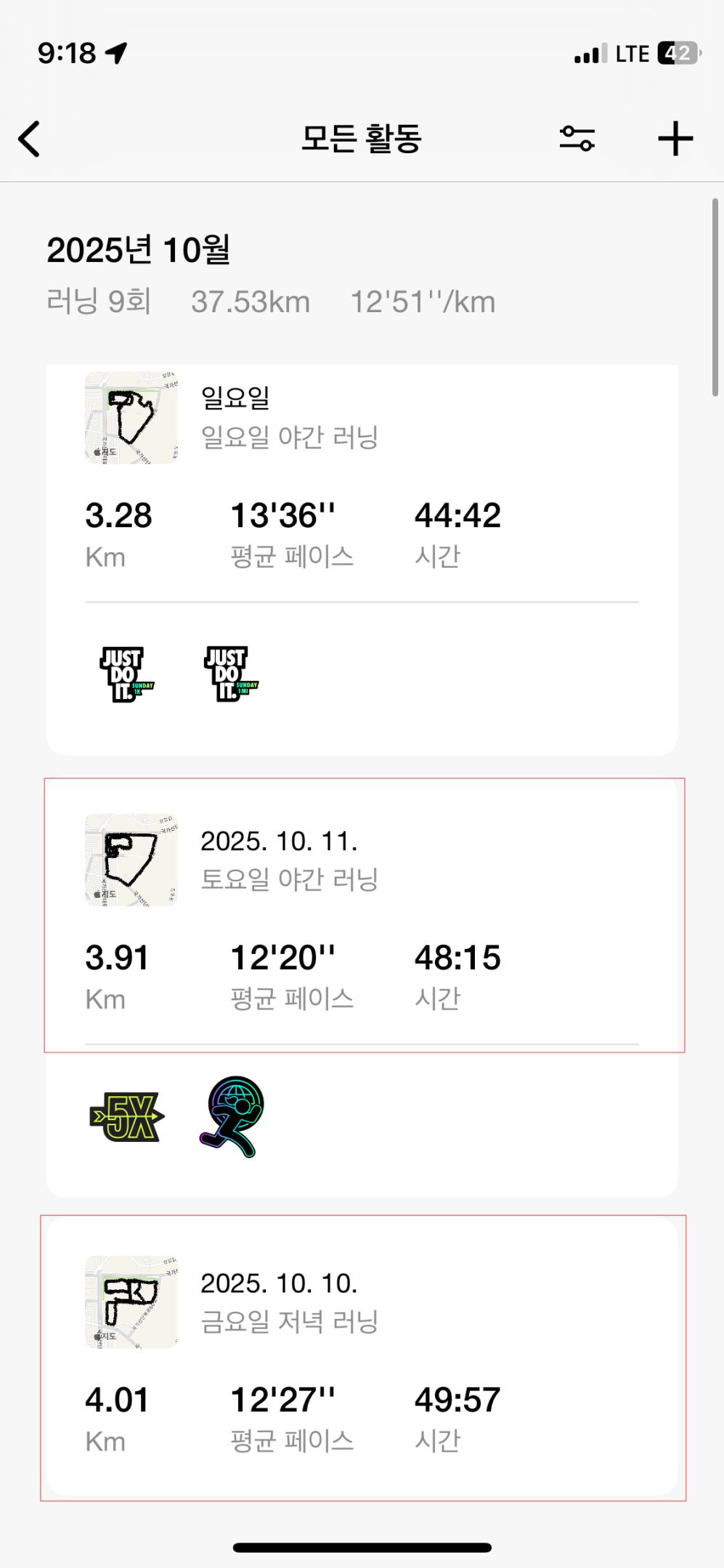Open the activity filter settings icon
Screen dimensions: 724x1568
click(x=577, y=138)
